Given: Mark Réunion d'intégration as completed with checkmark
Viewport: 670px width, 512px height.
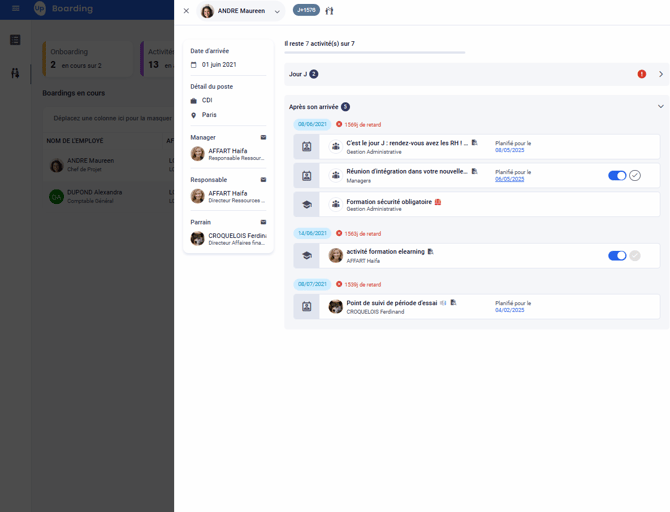Looking at the screenshot, I should [635, 175].
